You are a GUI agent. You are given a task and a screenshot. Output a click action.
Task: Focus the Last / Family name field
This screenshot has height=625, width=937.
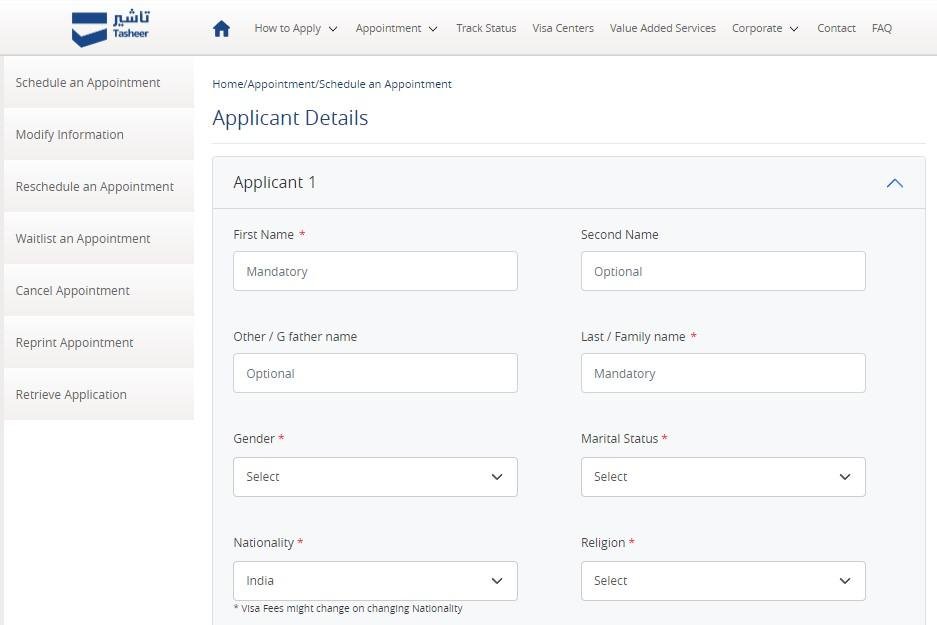point(723,373)
